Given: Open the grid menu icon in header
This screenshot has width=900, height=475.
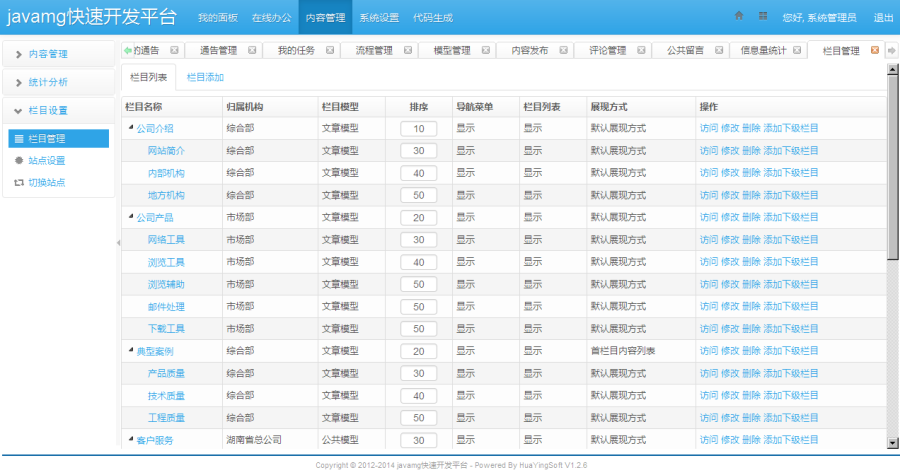Looking at the screenshot, I should pos(763,16).
